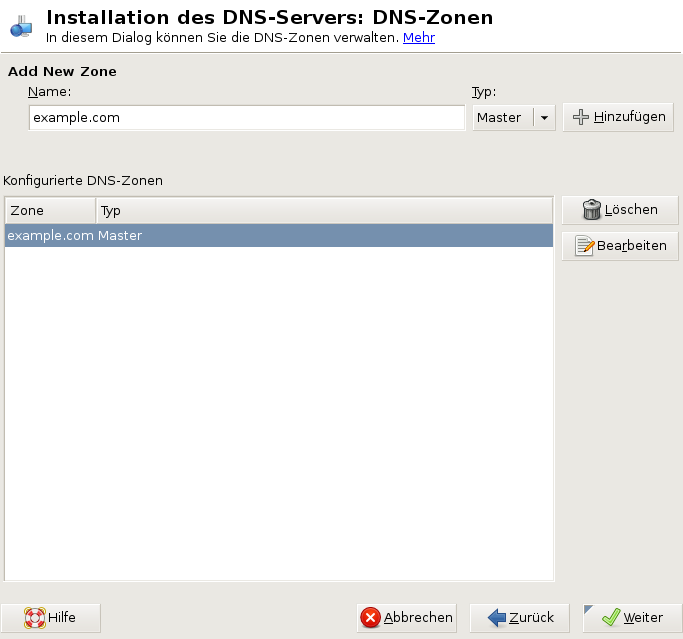
Task: Sort zones by the Typ column header
Action: [x=324, y=211]
